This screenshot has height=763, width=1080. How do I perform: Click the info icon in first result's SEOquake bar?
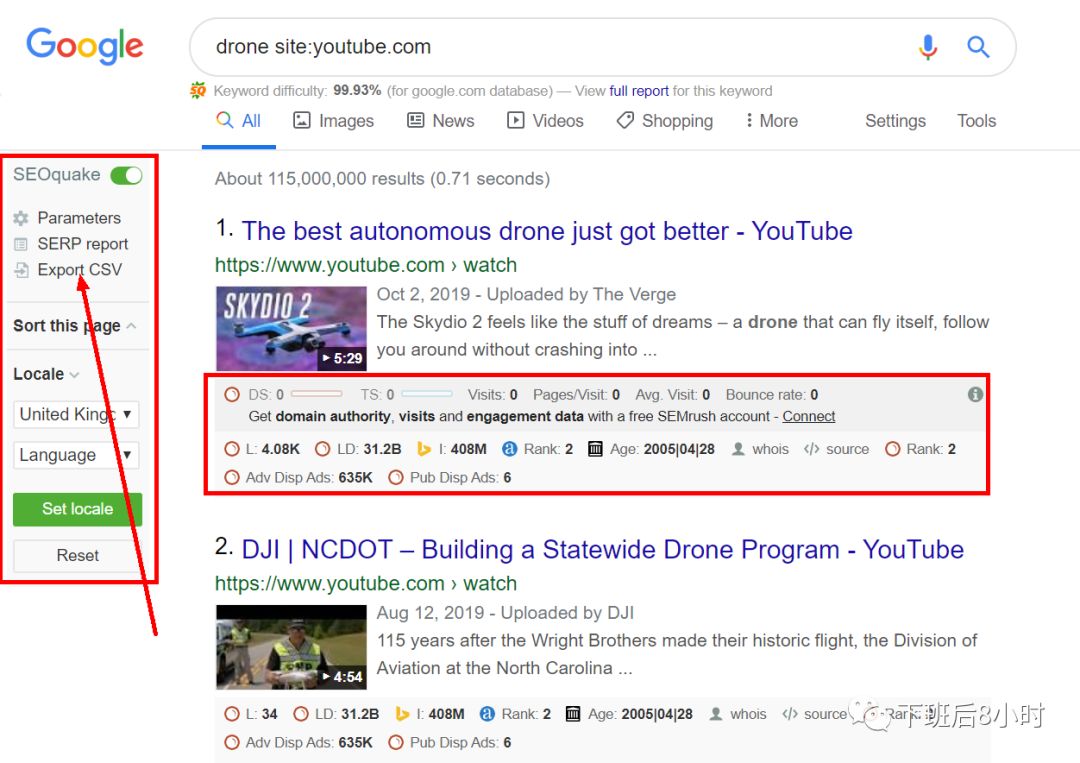pyautogui.click(x=975, y=395)
